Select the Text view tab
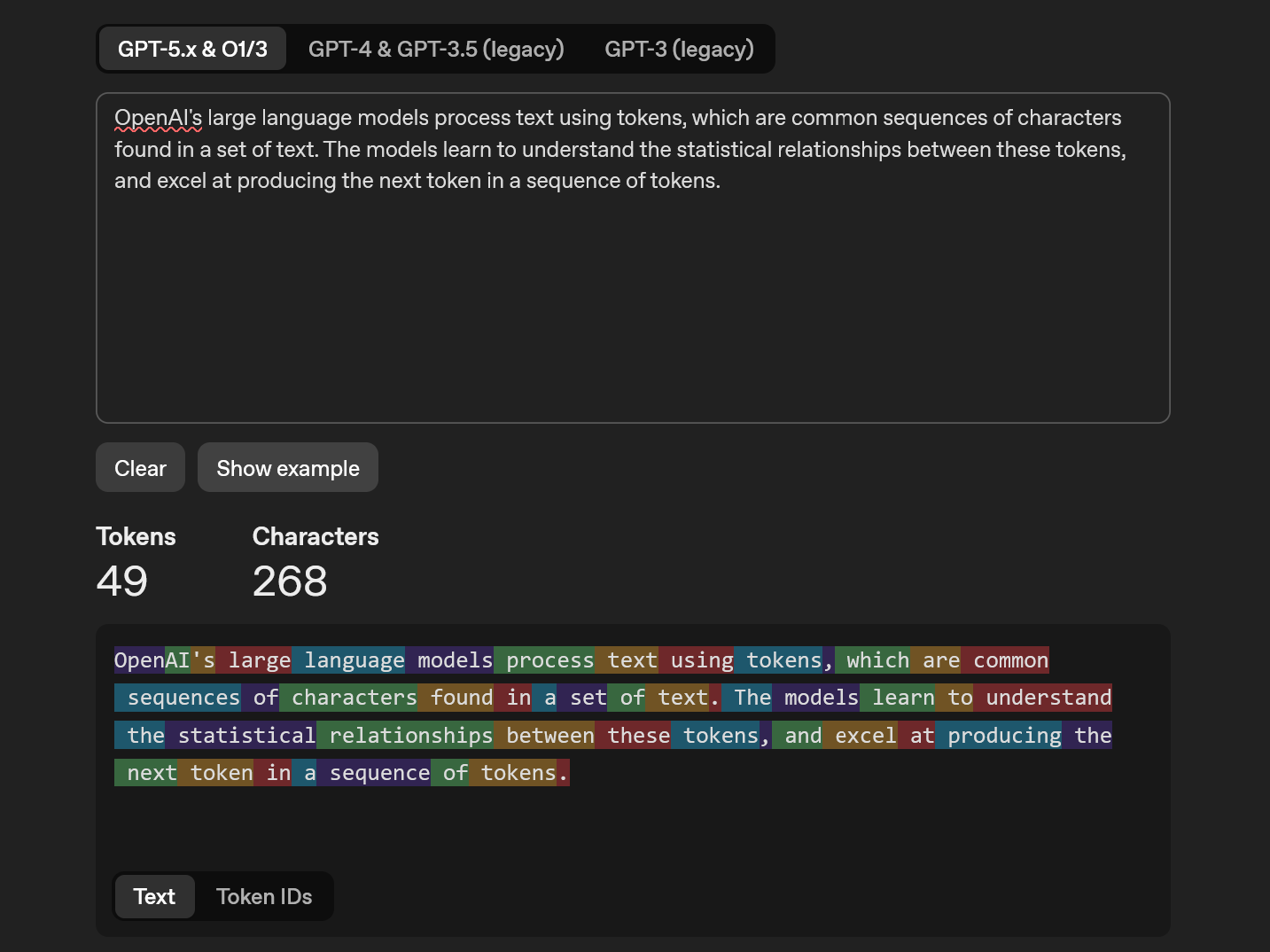The width and height of the screenshot is (1270, 952). click(x=154, y=896)
